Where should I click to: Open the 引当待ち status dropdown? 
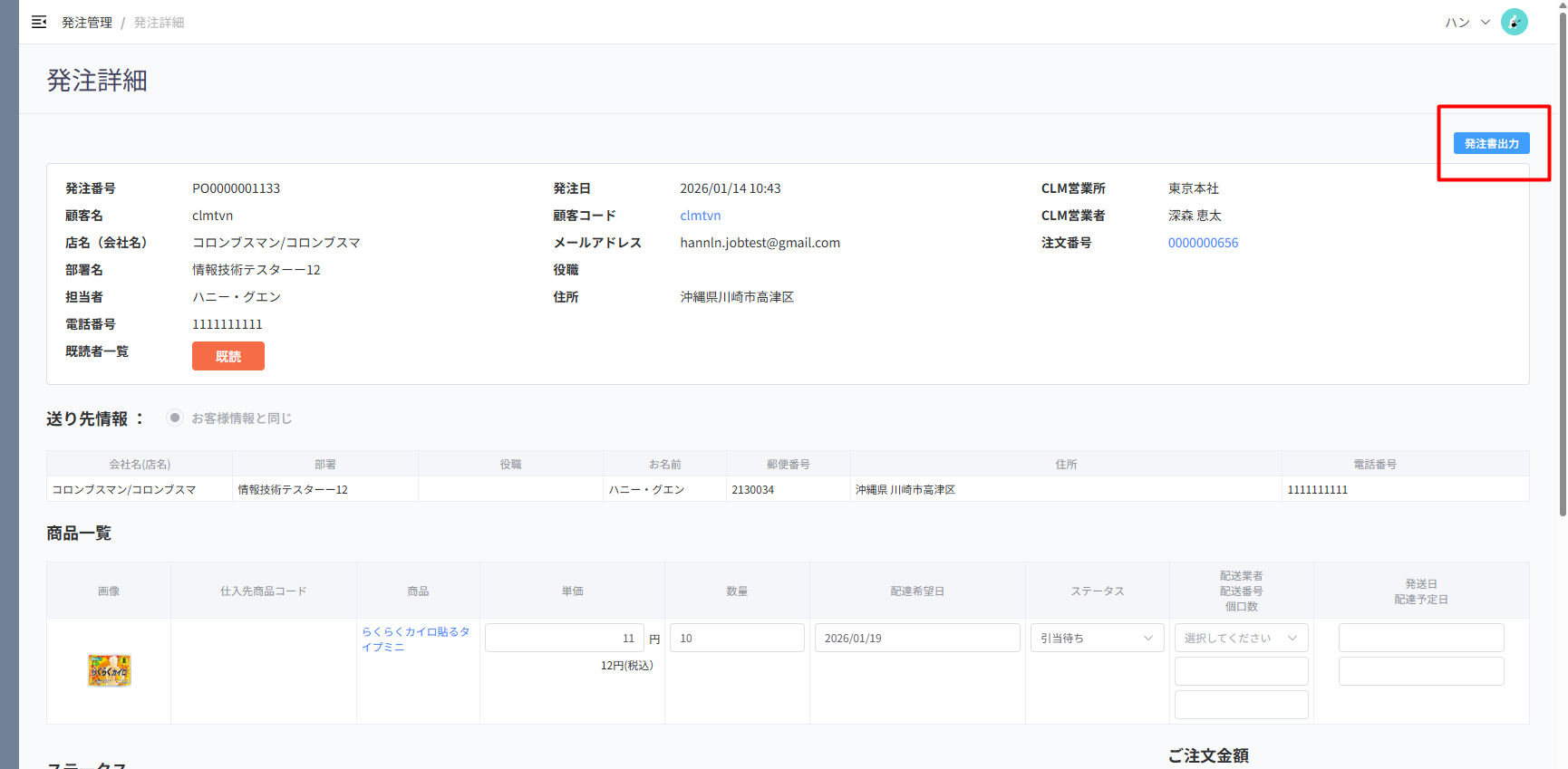tap(1097, 638)
